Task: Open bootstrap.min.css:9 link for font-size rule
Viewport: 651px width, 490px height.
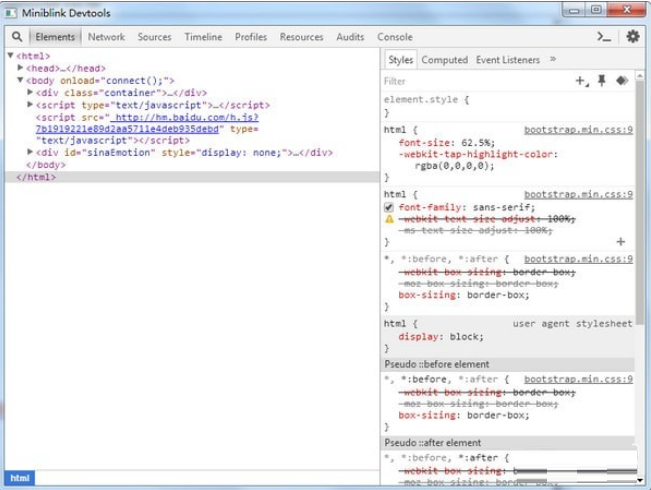Action: [578, 130]
